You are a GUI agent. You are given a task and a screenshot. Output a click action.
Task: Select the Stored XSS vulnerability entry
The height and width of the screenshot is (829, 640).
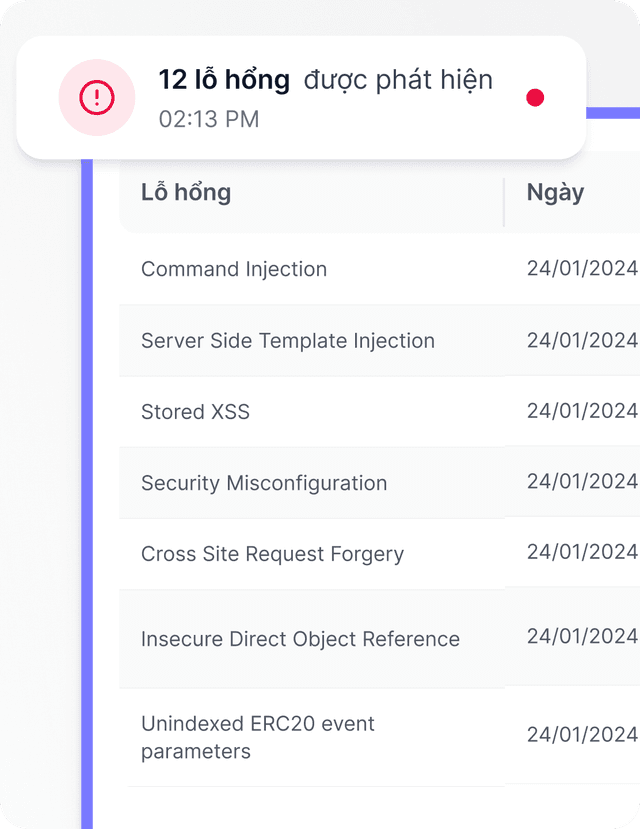tap(196, 412)
